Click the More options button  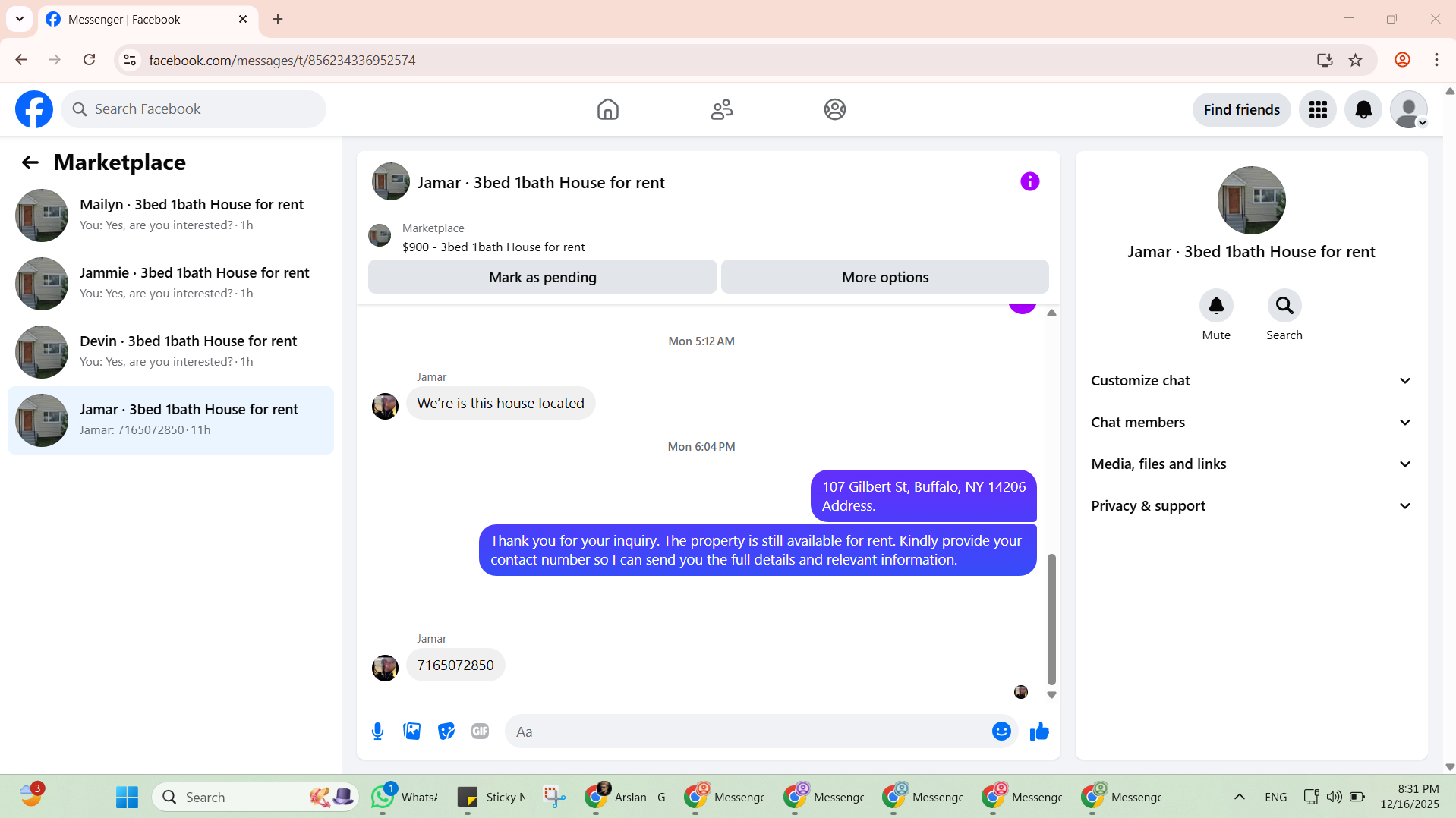[x=884, y=277]
